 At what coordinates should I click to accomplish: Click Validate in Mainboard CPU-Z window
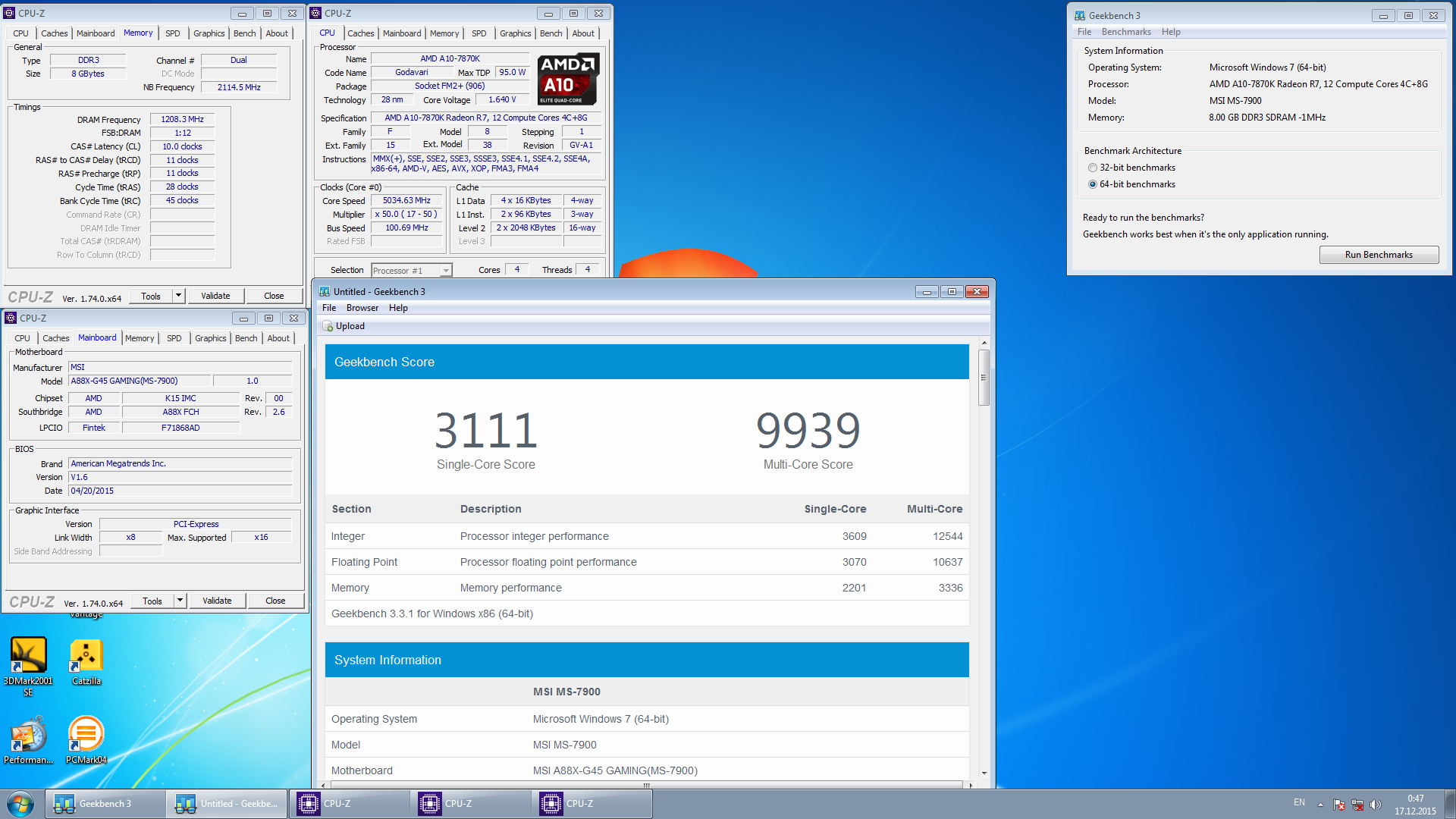click(217, 601)
